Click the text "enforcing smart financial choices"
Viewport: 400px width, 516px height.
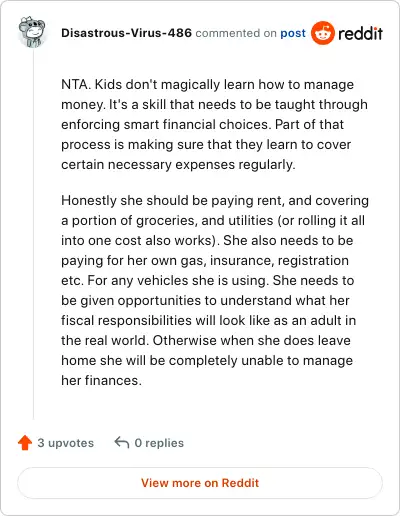click(x=166, y=124)
